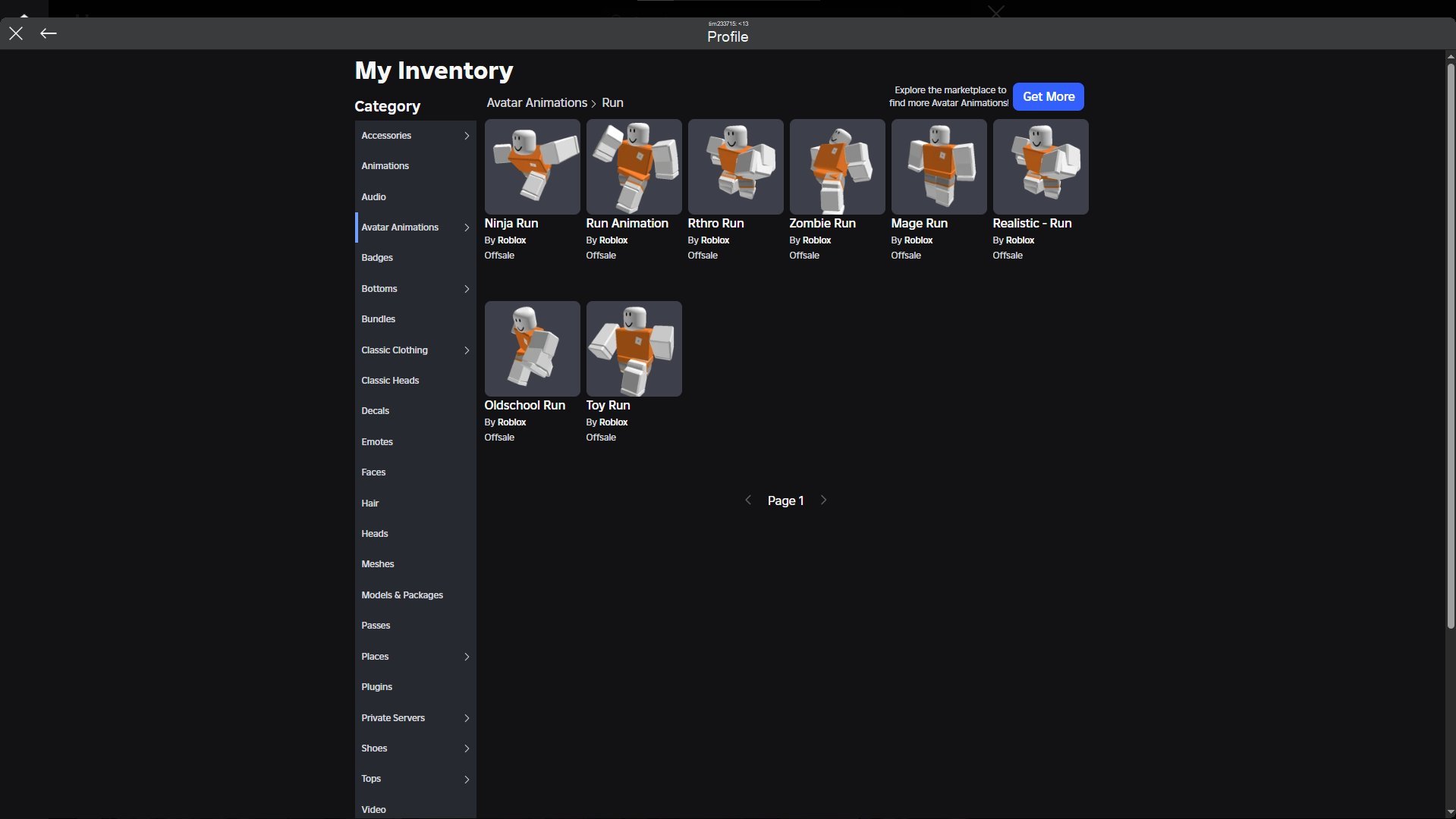Close the Profile overlay with X icon
Image resolution: width=1456 pixels, height=819 pixels.
pyautogui.click(x=16, y=33)
